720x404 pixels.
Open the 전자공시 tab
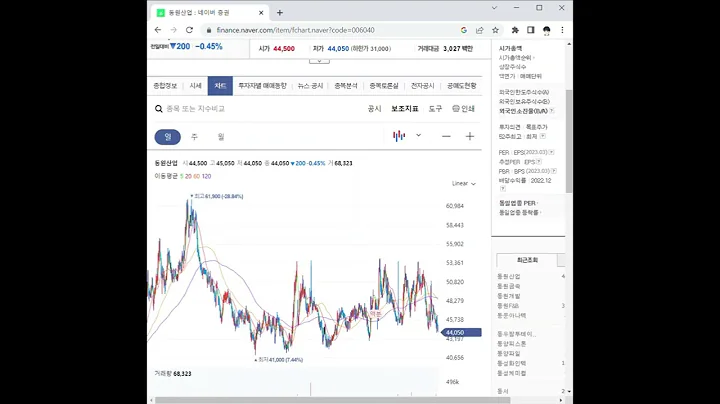(x=422, y=86)
